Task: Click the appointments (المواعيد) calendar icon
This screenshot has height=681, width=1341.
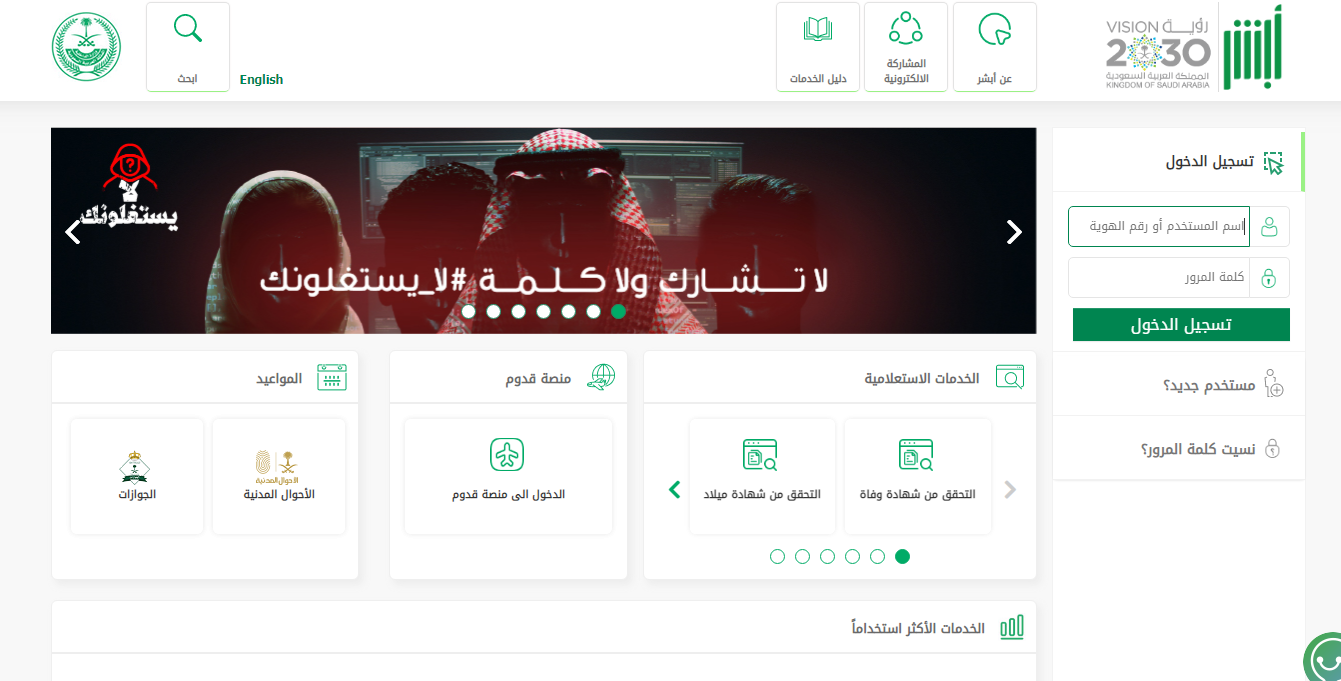Action: point(332,378)
